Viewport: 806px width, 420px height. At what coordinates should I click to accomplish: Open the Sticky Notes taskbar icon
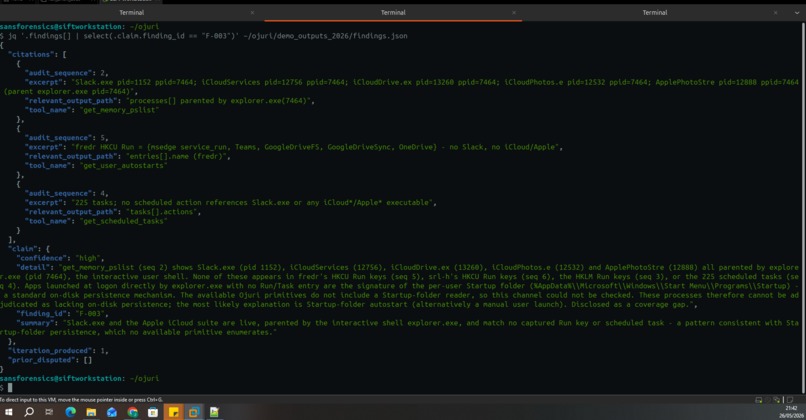point(173,412)
